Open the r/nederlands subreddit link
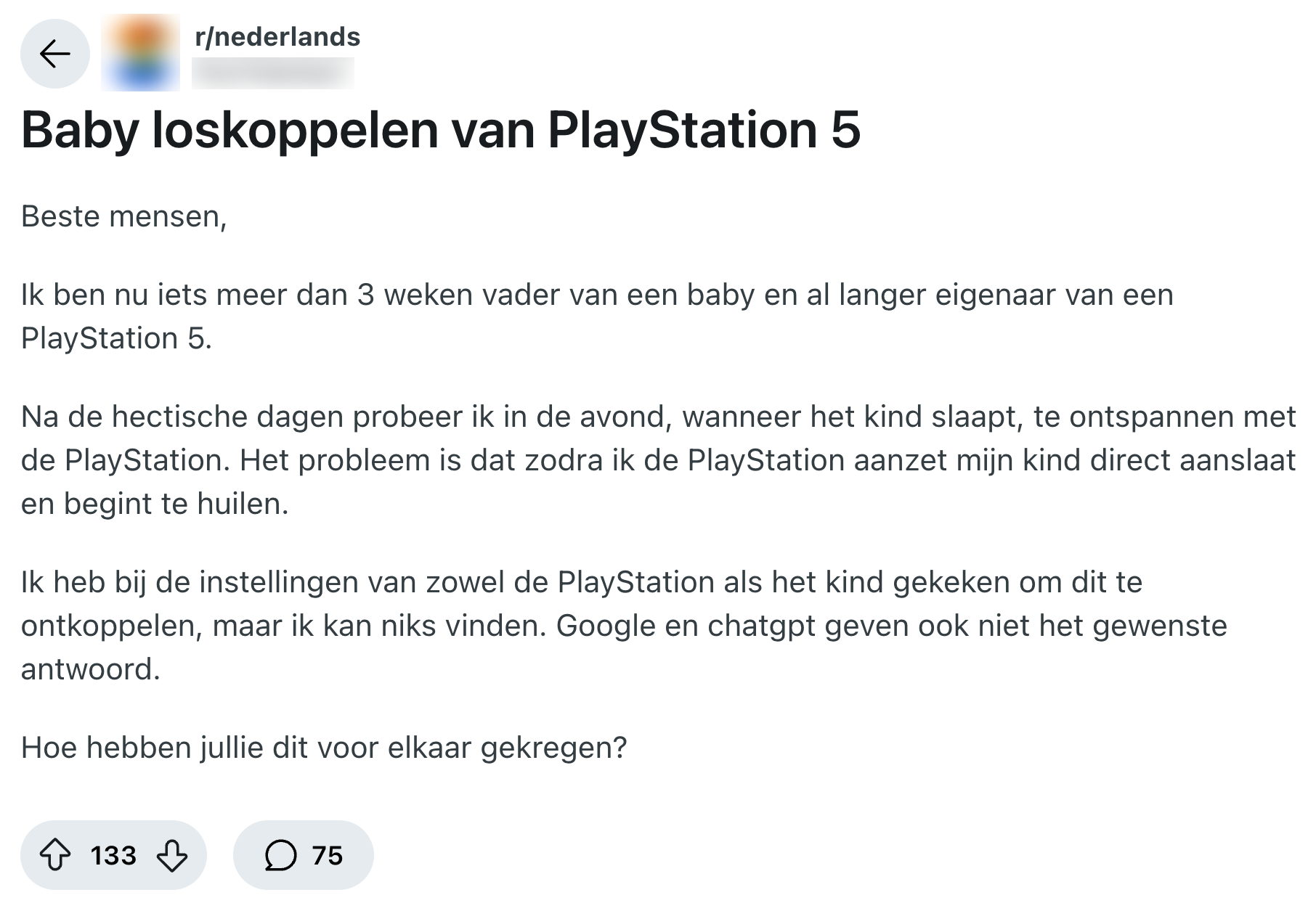Viewport: 1316px width, 903px height. tap(277, 37)
